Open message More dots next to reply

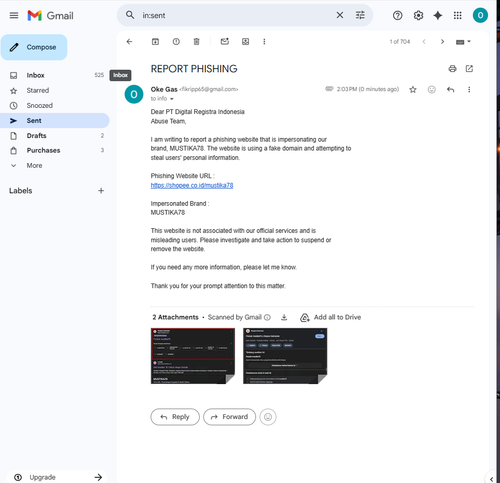[469, 89]
